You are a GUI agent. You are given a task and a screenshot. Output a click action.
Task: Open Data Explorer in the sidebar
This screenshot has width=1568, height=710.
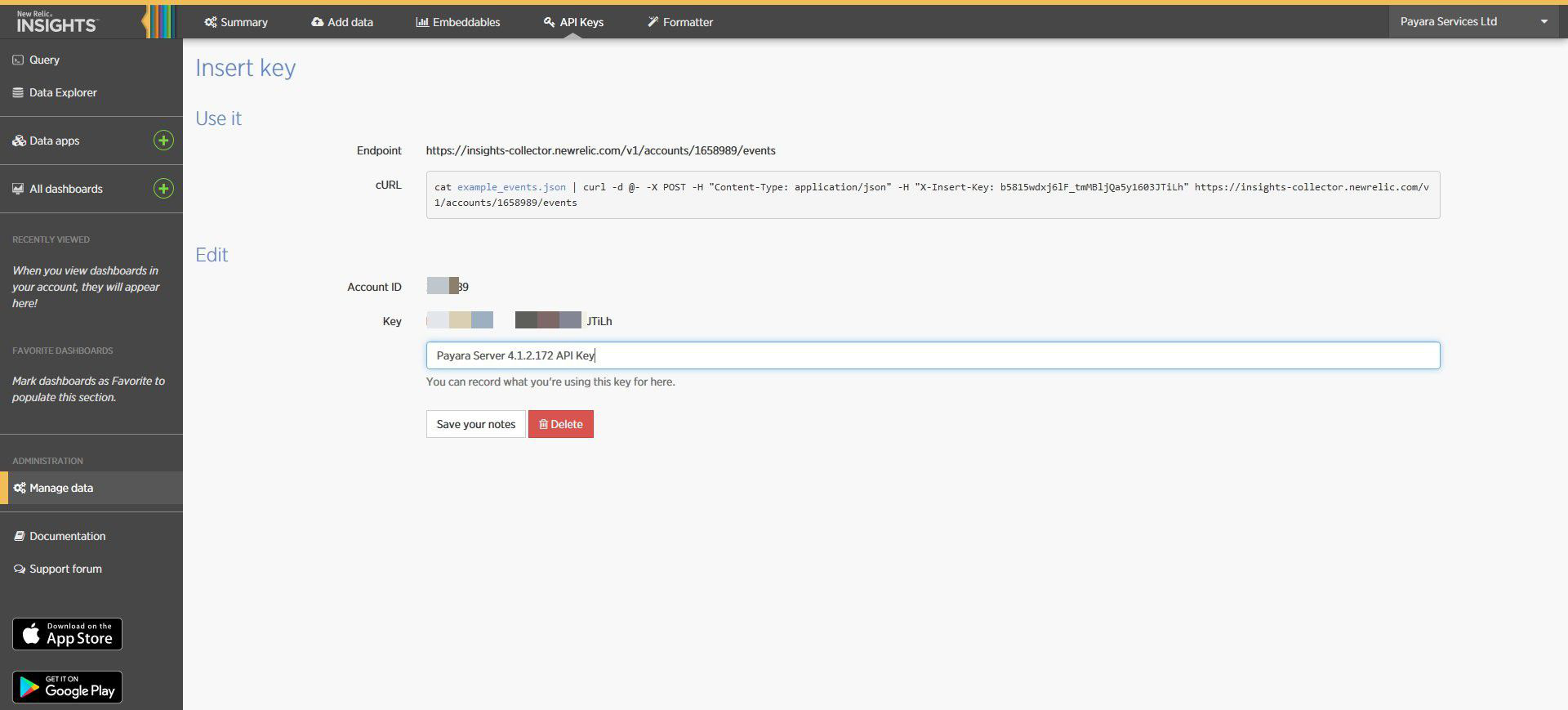(63, 92)
